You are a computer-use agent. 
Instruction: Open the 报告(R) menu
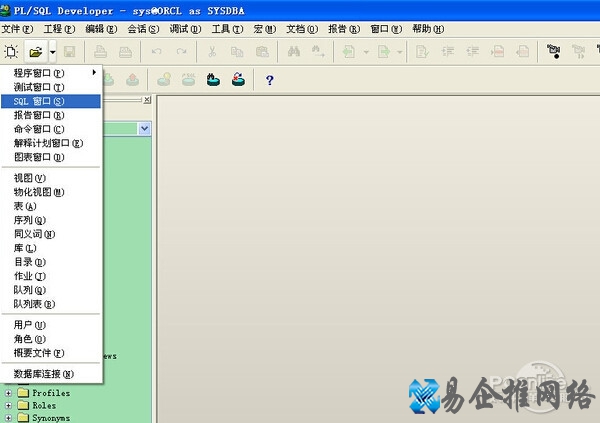tap(344, 29)
